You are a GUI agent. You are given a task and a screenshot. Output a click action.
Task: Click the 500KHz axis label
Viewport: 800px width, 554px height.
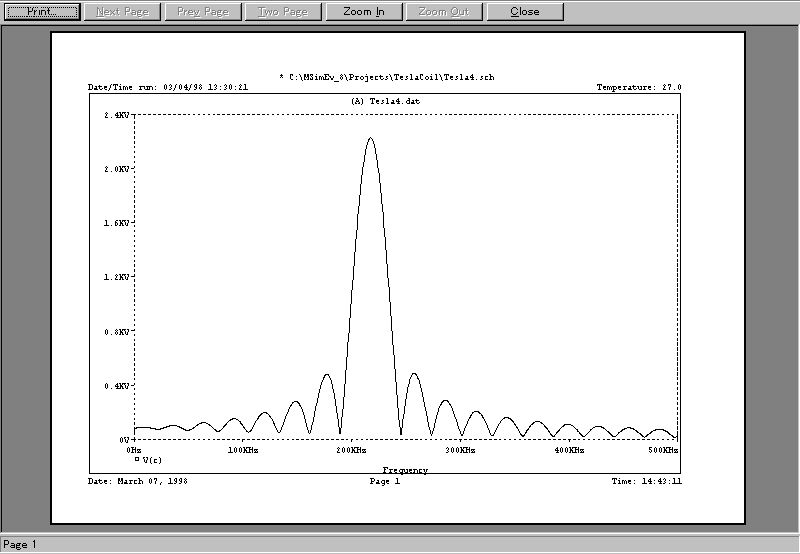662,451
